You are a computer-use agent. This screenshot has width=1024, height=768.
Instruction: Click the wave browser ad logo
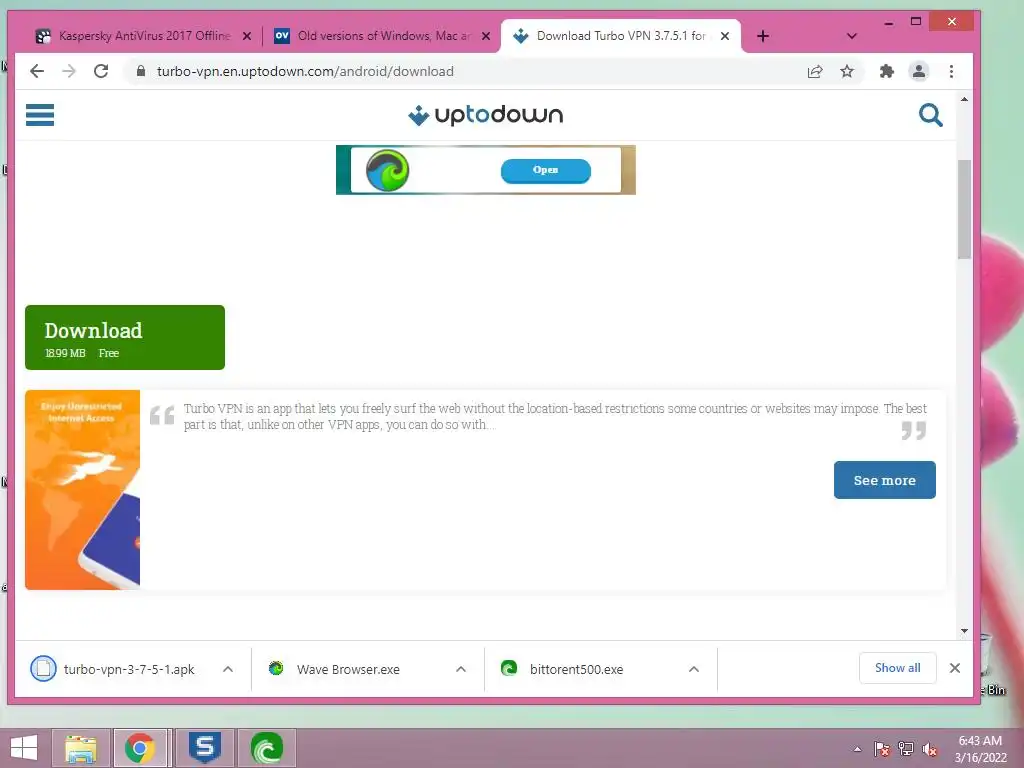[388, 170]
